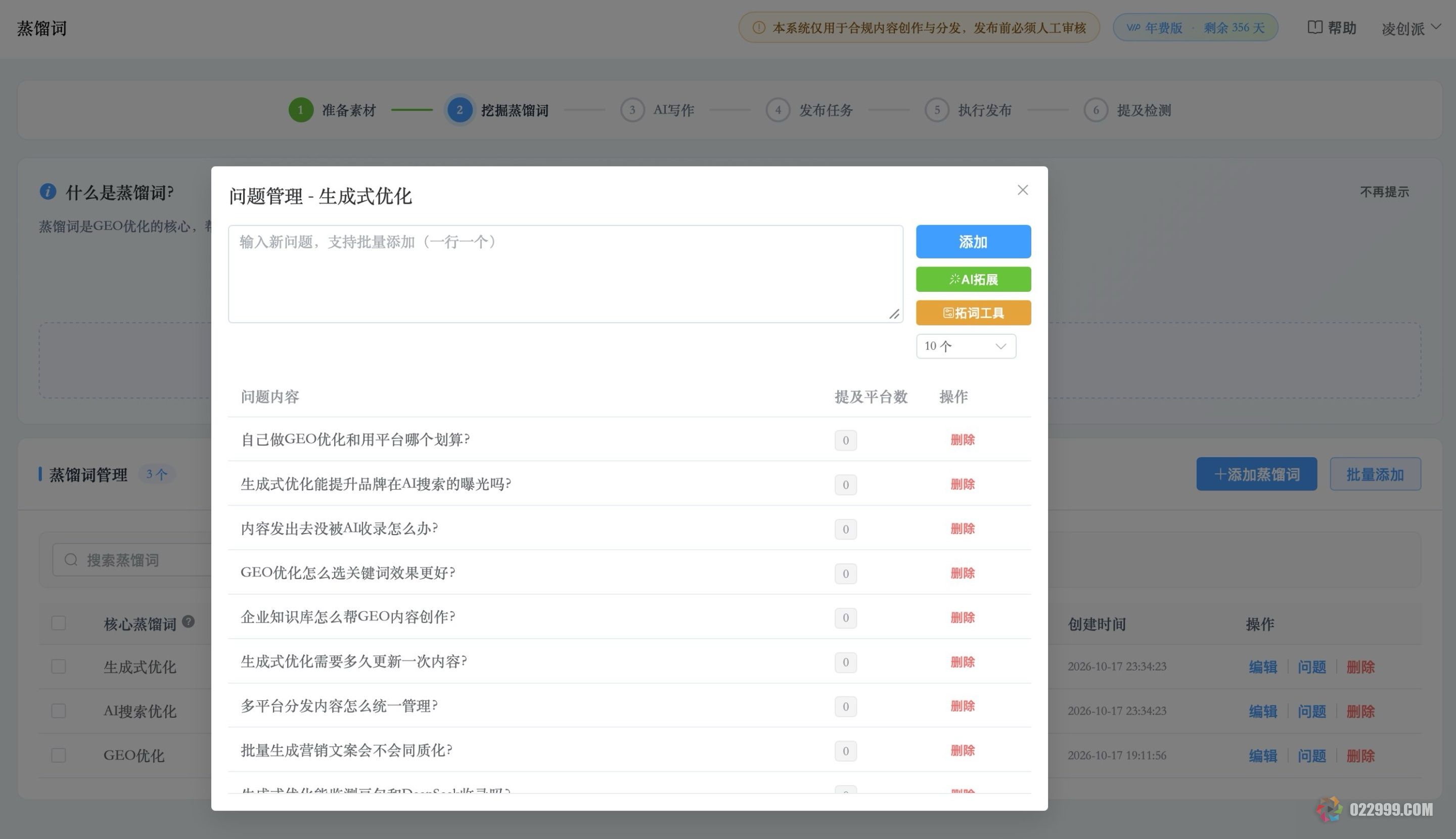Delete question 生成式优化能提升品牌在AI搜索的曝光吗?
The width and height of the screenshot is (1456, 839).
[963, 484]
